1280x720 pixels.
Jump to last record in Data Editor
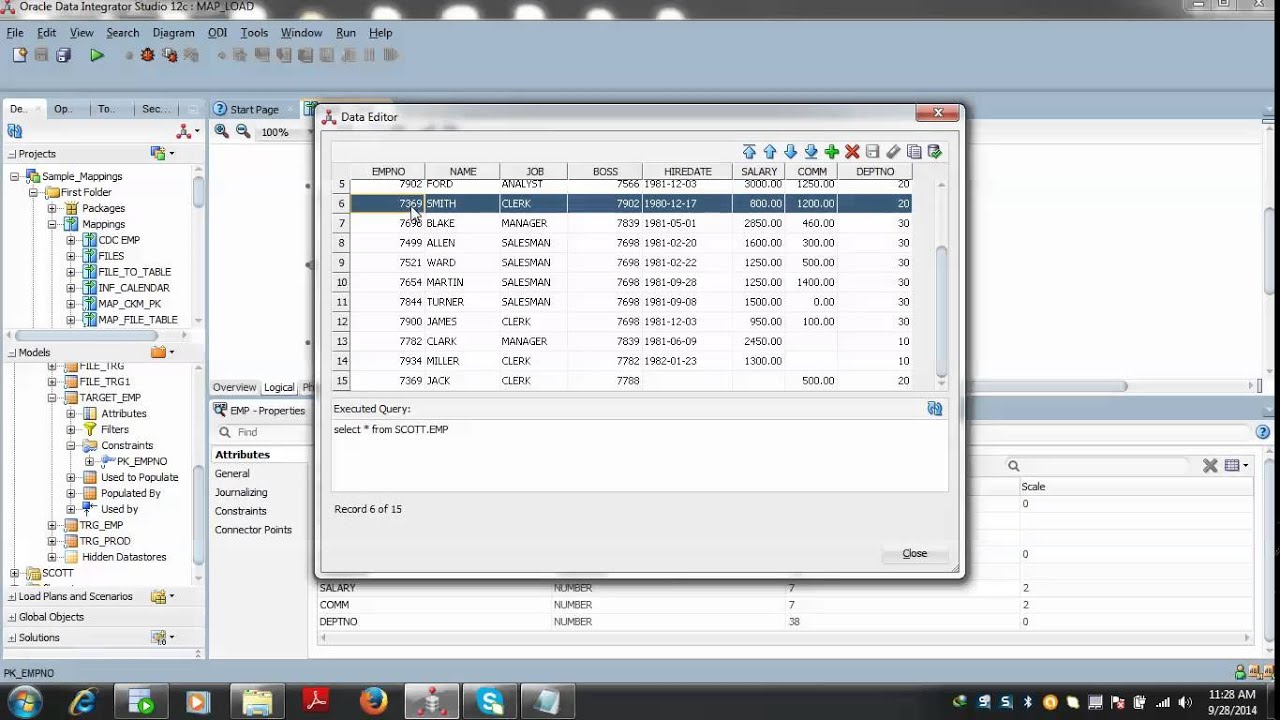point(811,152)
